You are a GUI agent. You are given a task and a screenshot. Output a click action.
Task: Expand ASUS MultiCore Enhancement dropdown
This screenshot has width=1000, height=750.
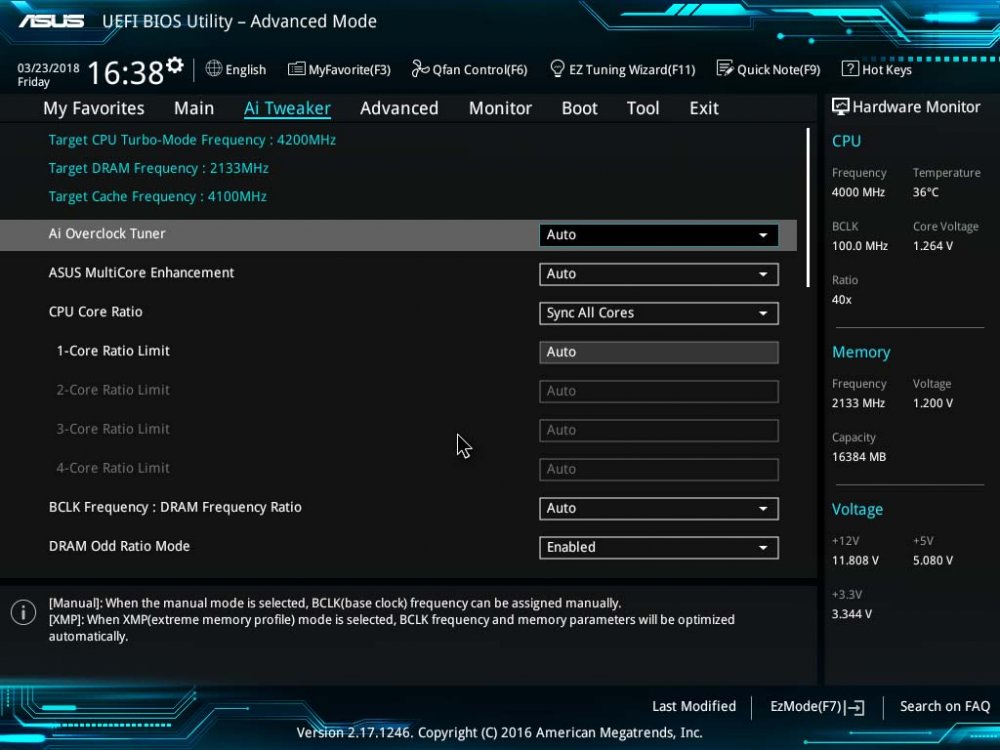coord(658,274)
